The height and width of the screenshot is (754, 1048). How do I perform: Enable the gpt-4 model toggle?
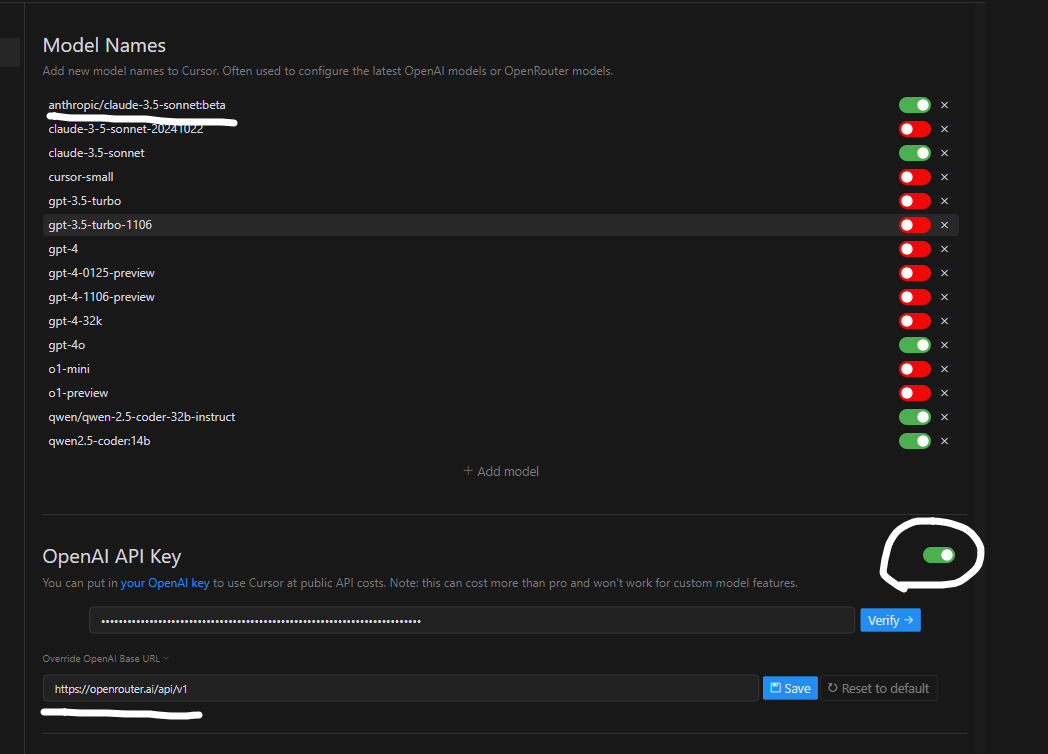pyautogui.click(x=915, y=249)
